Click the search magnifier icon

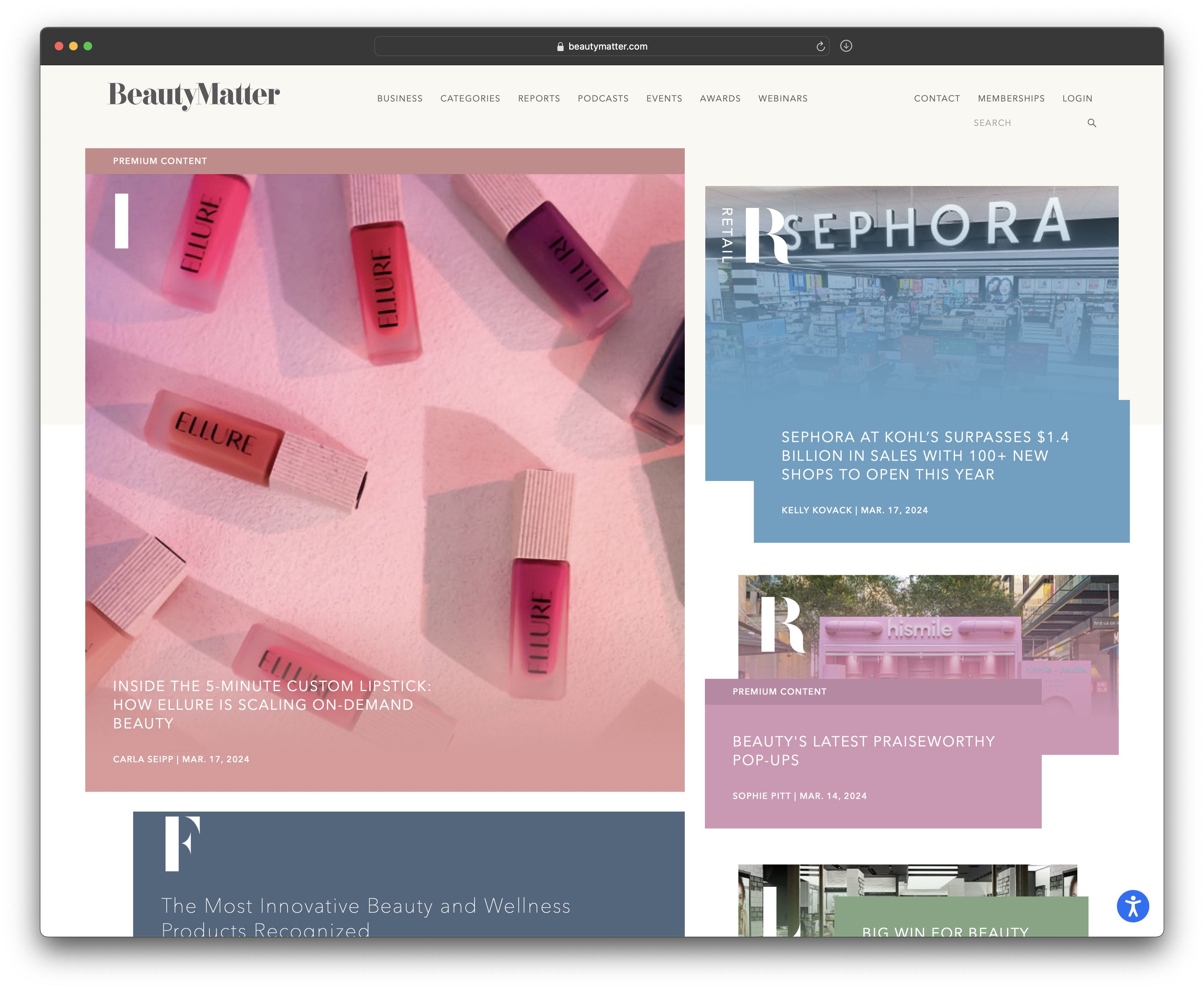tap(1091, 123)
